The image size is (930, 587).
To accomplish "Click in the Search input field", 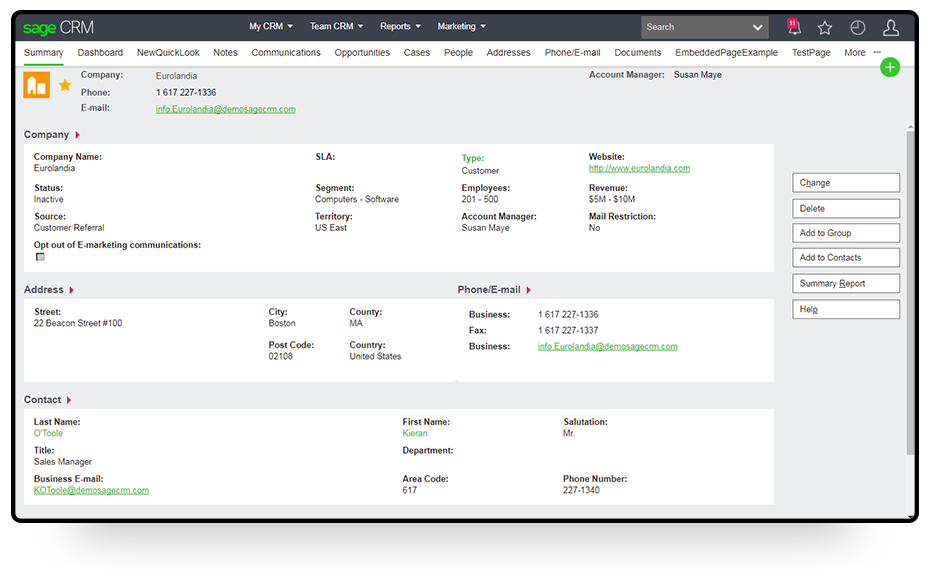I will point(694,27).
